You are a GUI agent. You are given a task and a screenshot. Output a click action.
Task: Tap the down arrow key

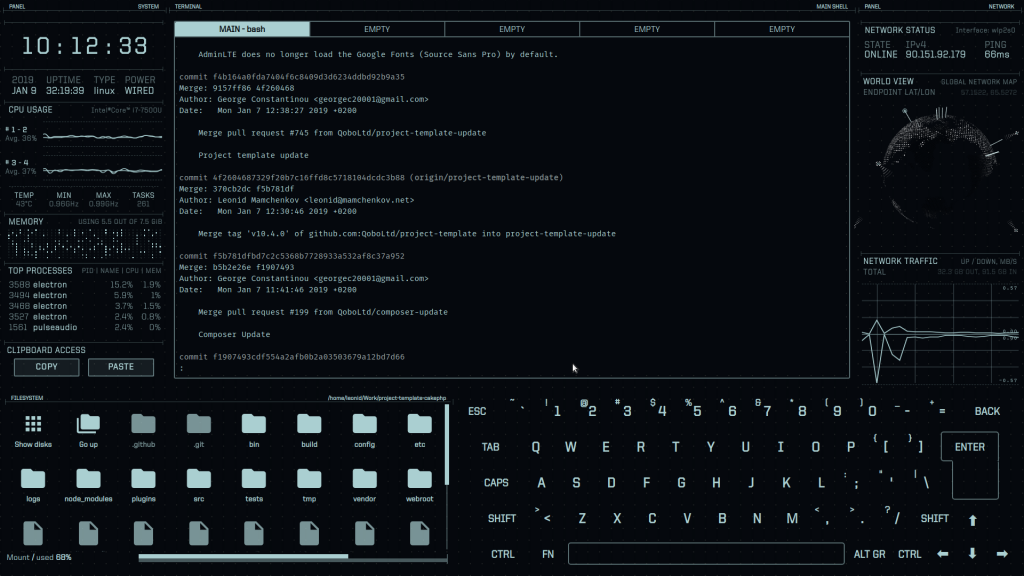point(972,554)
